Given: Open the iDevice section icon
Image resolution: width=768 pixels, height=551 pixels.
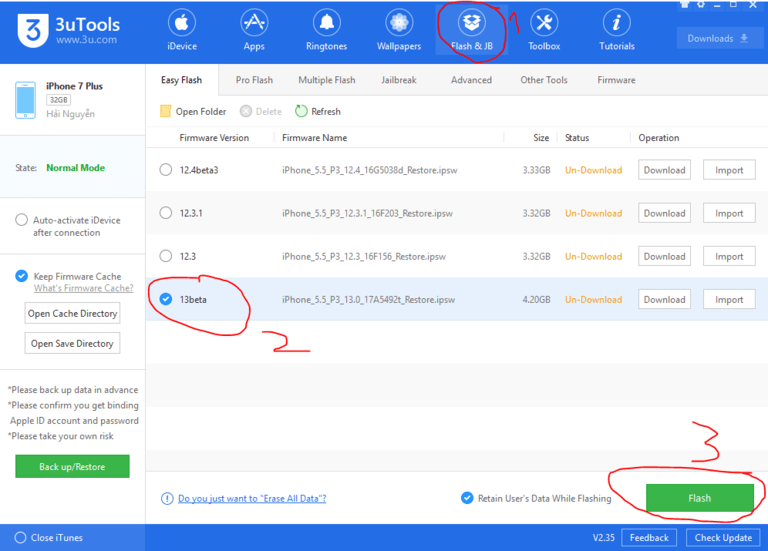Looking at the screenshot, I should [x=181, y=24].
